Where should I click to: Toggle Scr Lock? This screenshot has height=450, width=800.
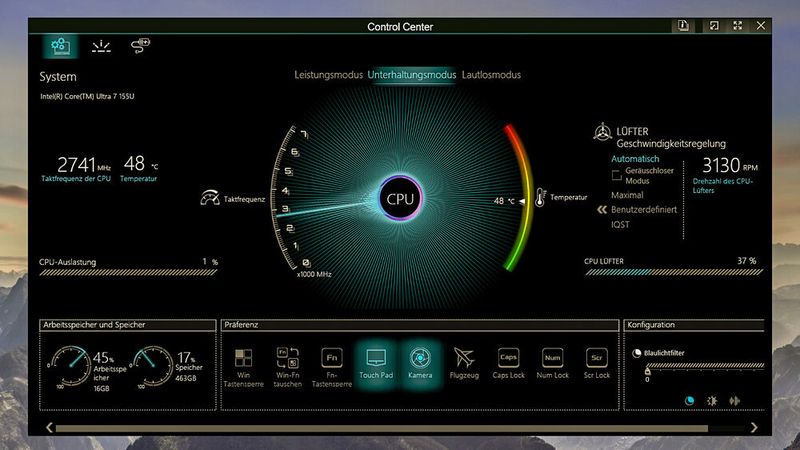[596, 363]
